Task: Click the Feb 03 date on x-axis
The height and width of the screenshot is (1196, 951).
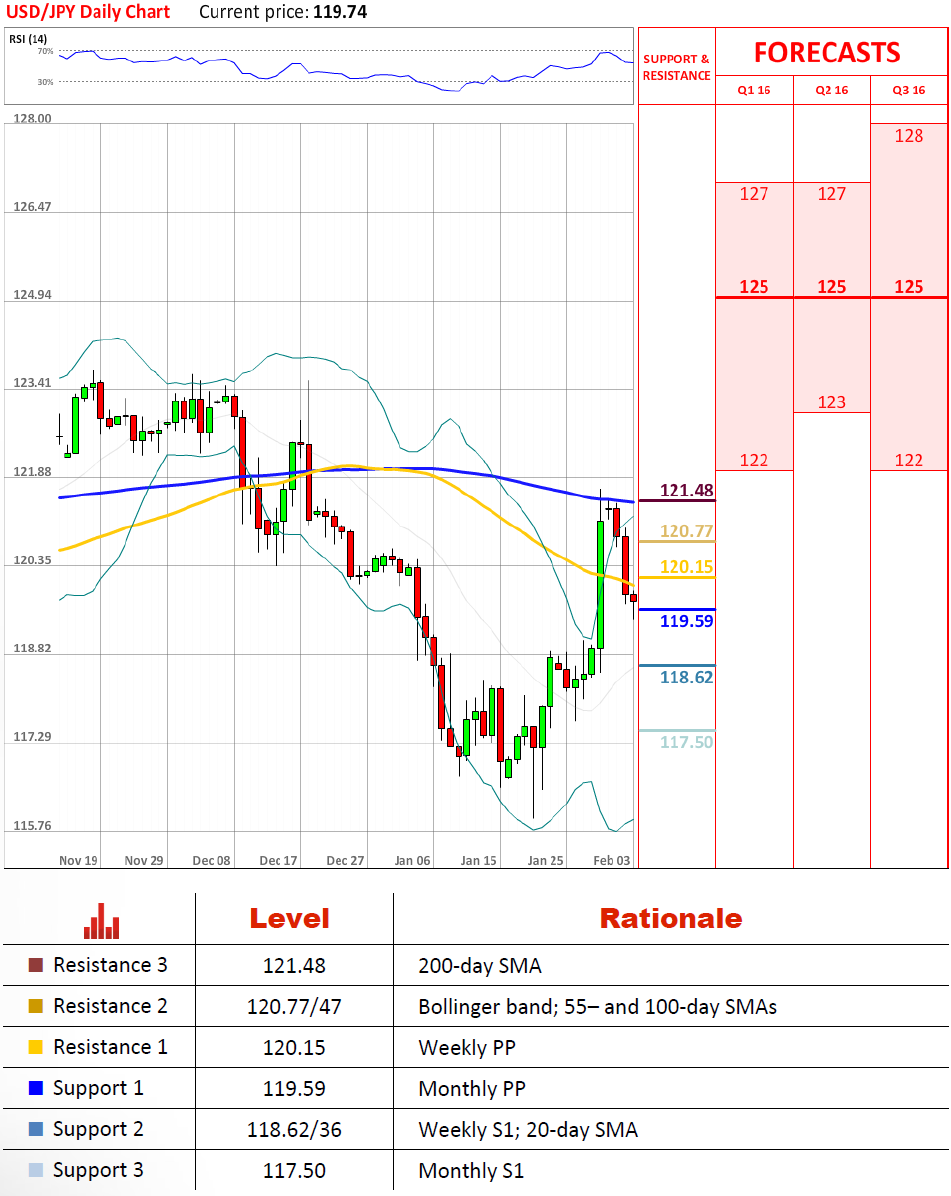Action: (612, 860)
